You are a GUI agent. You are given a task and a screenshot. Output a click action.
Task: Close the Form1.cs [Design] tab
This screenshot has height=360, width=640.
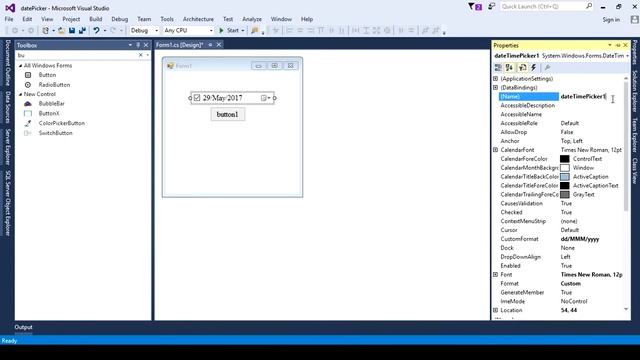coord(219,45)
